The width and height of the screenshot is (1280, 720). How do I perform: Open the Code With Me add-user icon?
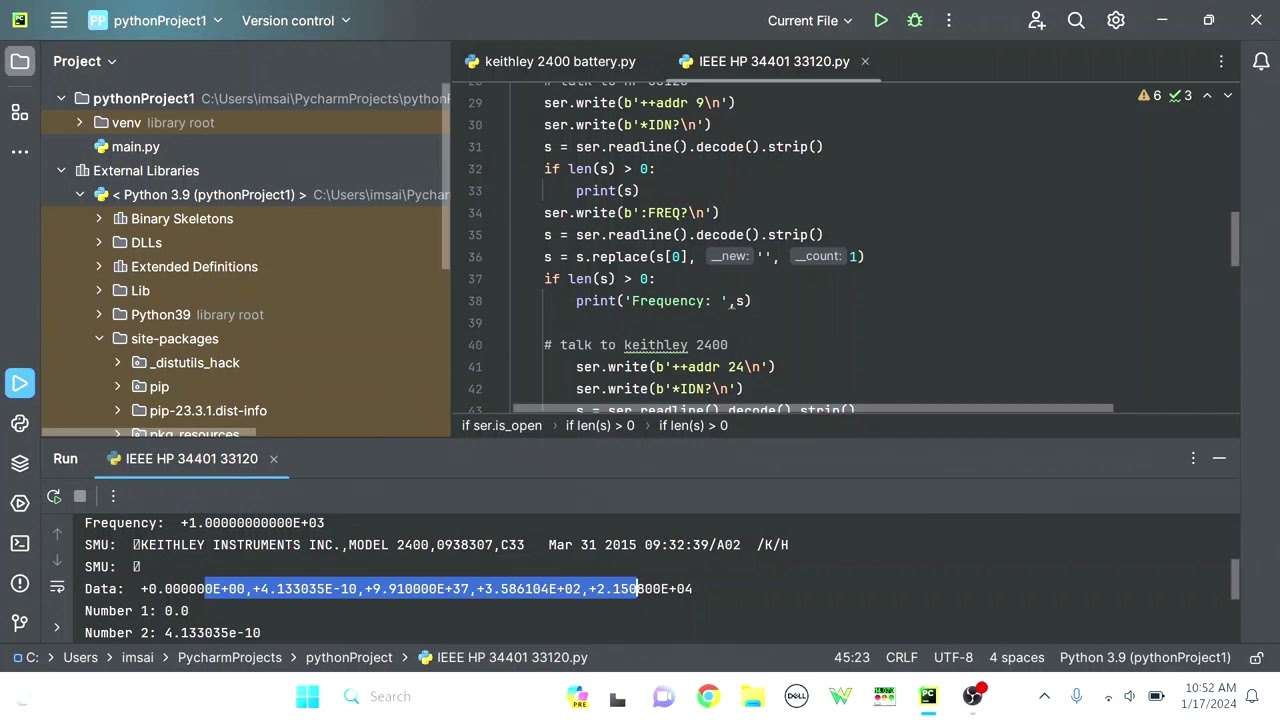1036,20
